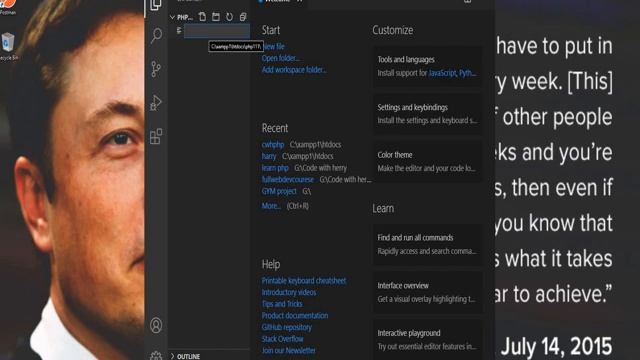
Task: Collapse the PHP folder section
Action: (x=181, y=17)
